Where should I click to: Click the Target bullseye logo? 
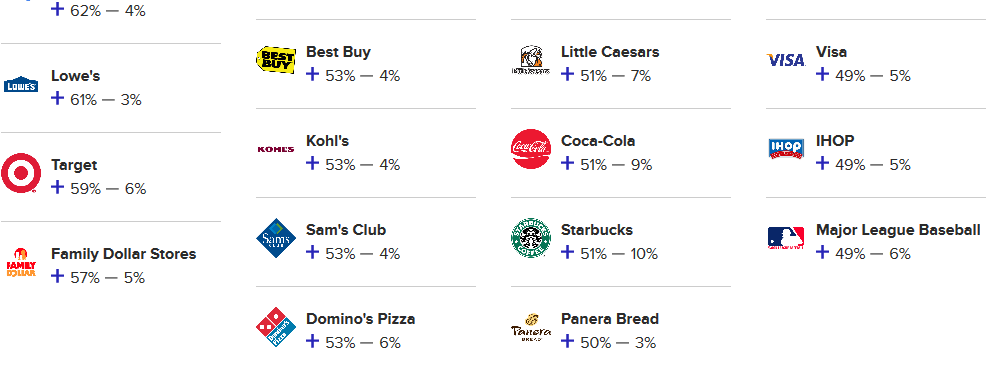(21, 173)
